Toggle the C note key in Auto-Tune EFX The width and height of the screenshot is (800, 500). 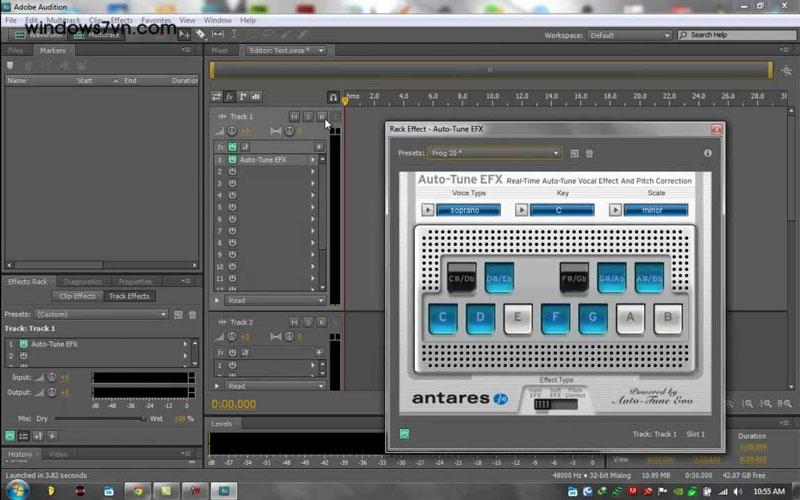[x=442, y=318]
